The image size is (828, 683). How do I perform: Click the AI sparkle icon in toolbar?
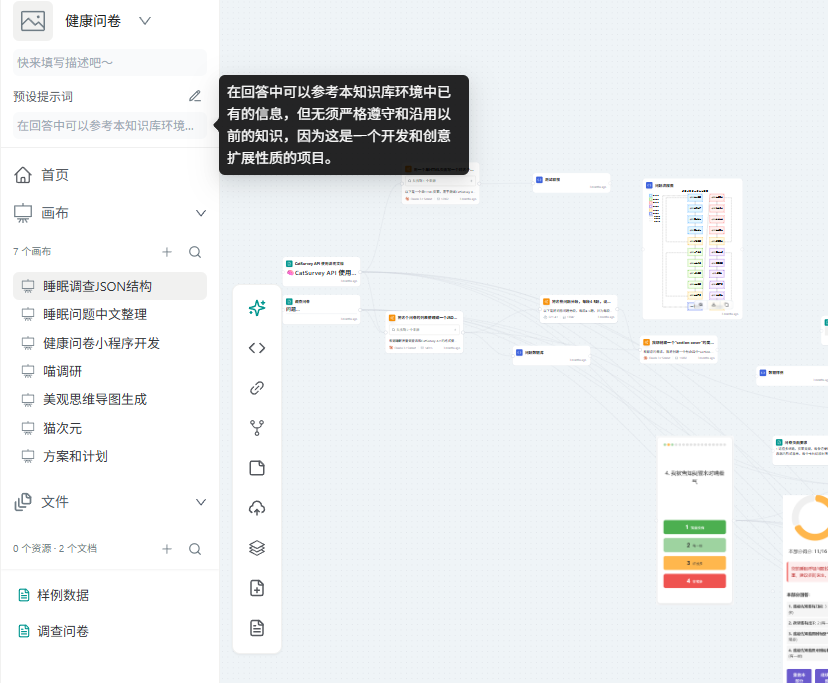coord(257,307)
